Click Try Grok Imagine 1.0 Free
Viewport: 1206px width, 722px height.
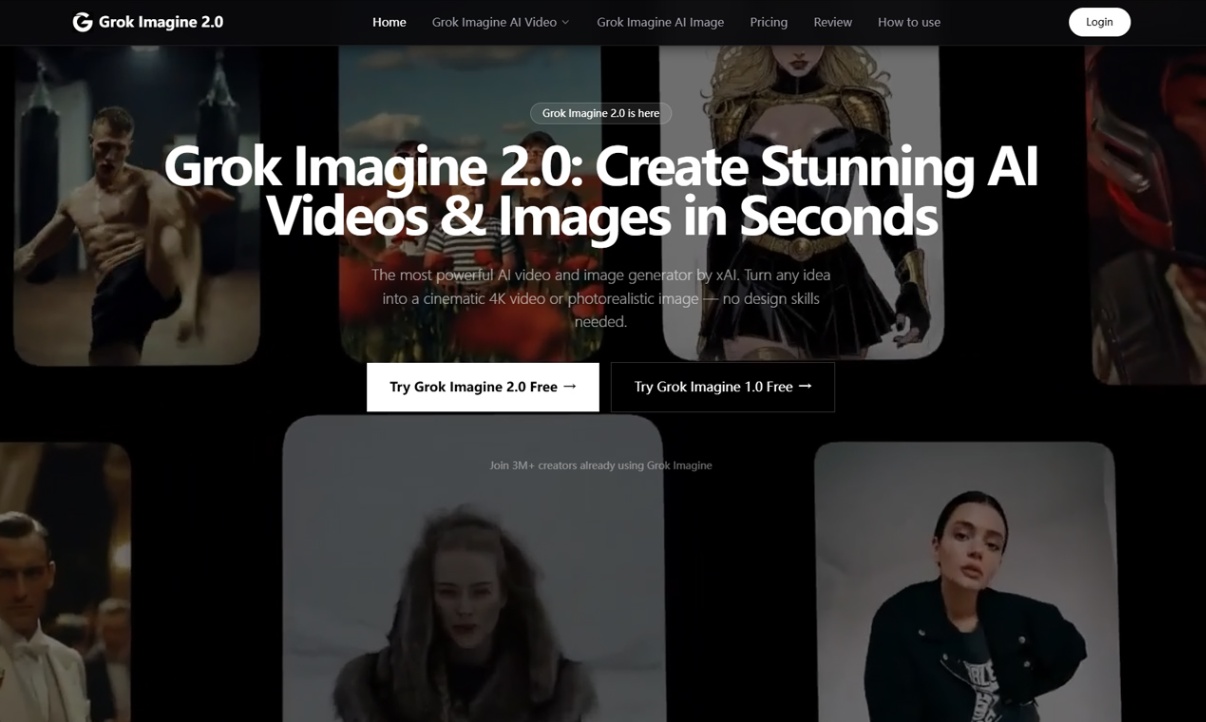[x=722, y=386]
